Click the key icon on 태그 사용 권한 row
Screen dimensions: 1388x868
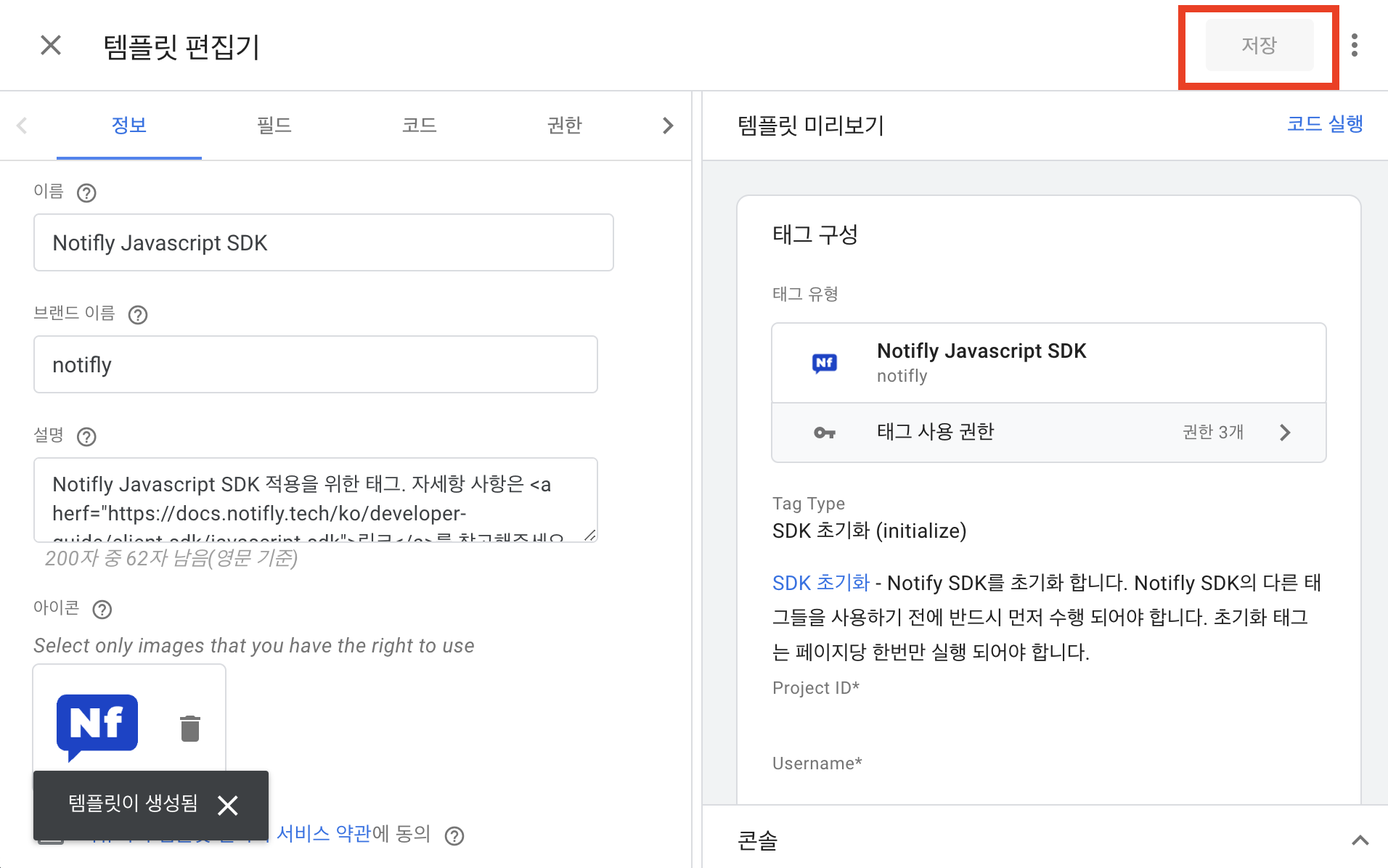(x=825, y=433)
